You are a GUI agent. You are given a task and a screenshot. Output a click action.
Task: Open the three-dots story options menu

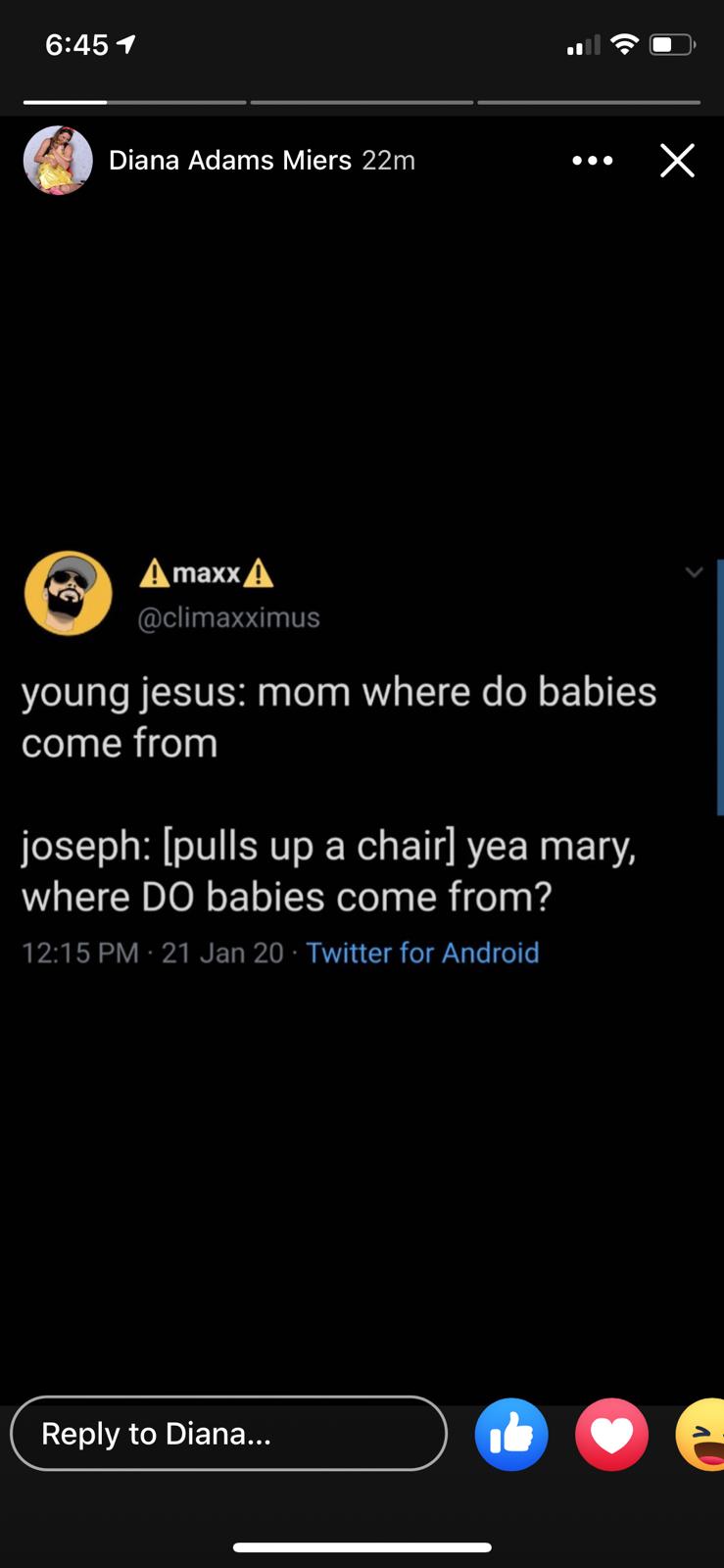pyautogui.click(x=593, y=160)
